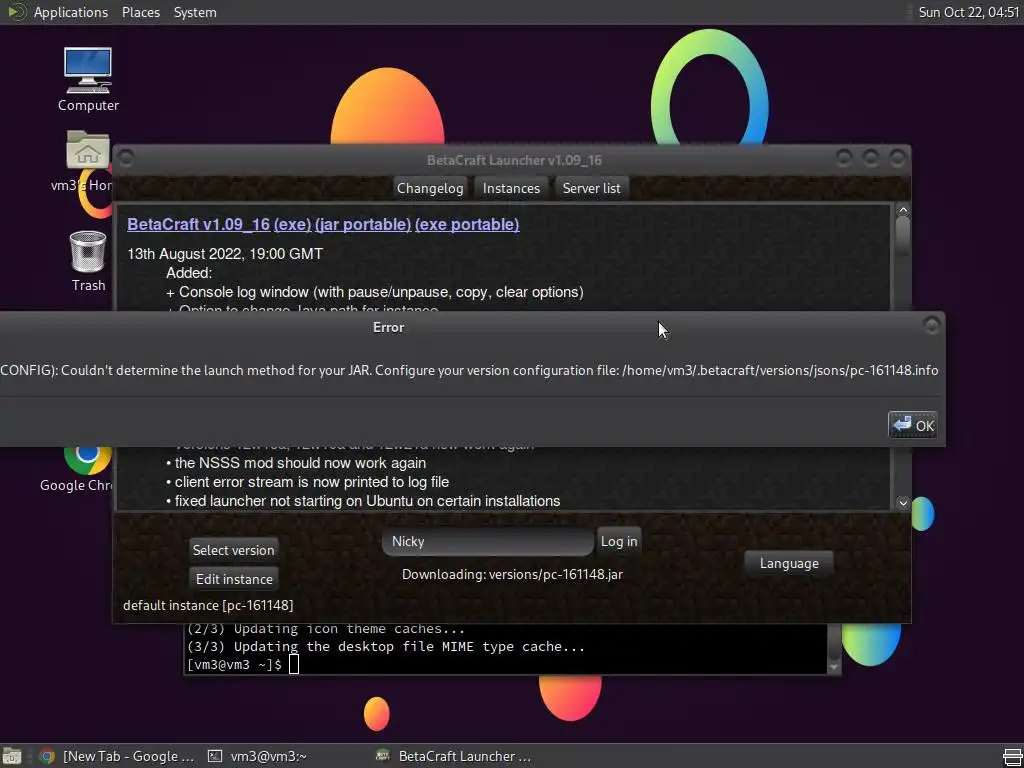Open the System menu
1024x768 pixels.
point(195,12)
